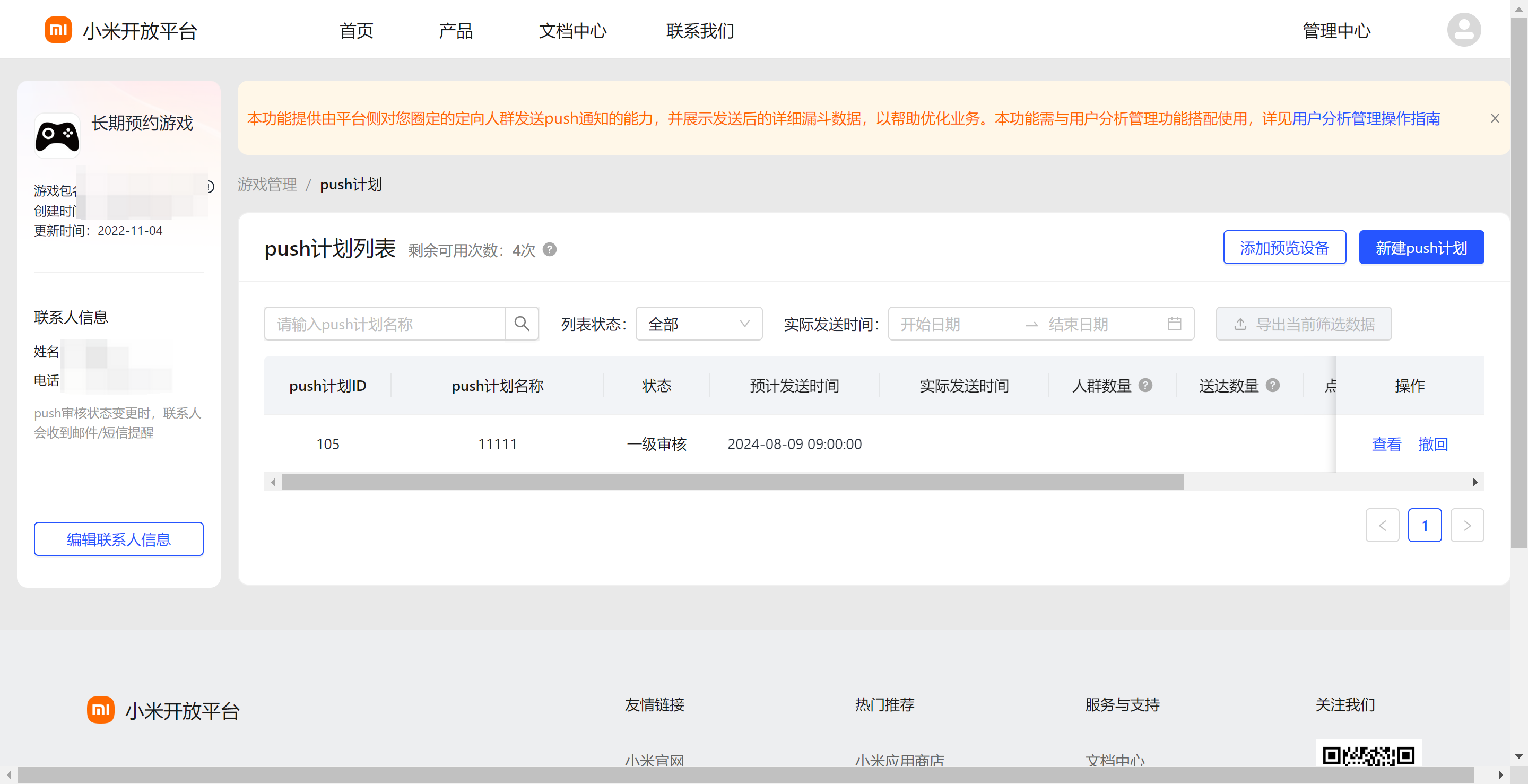
Task: Click 导出当前筛选数据 button
Action: coord(1303,324)
